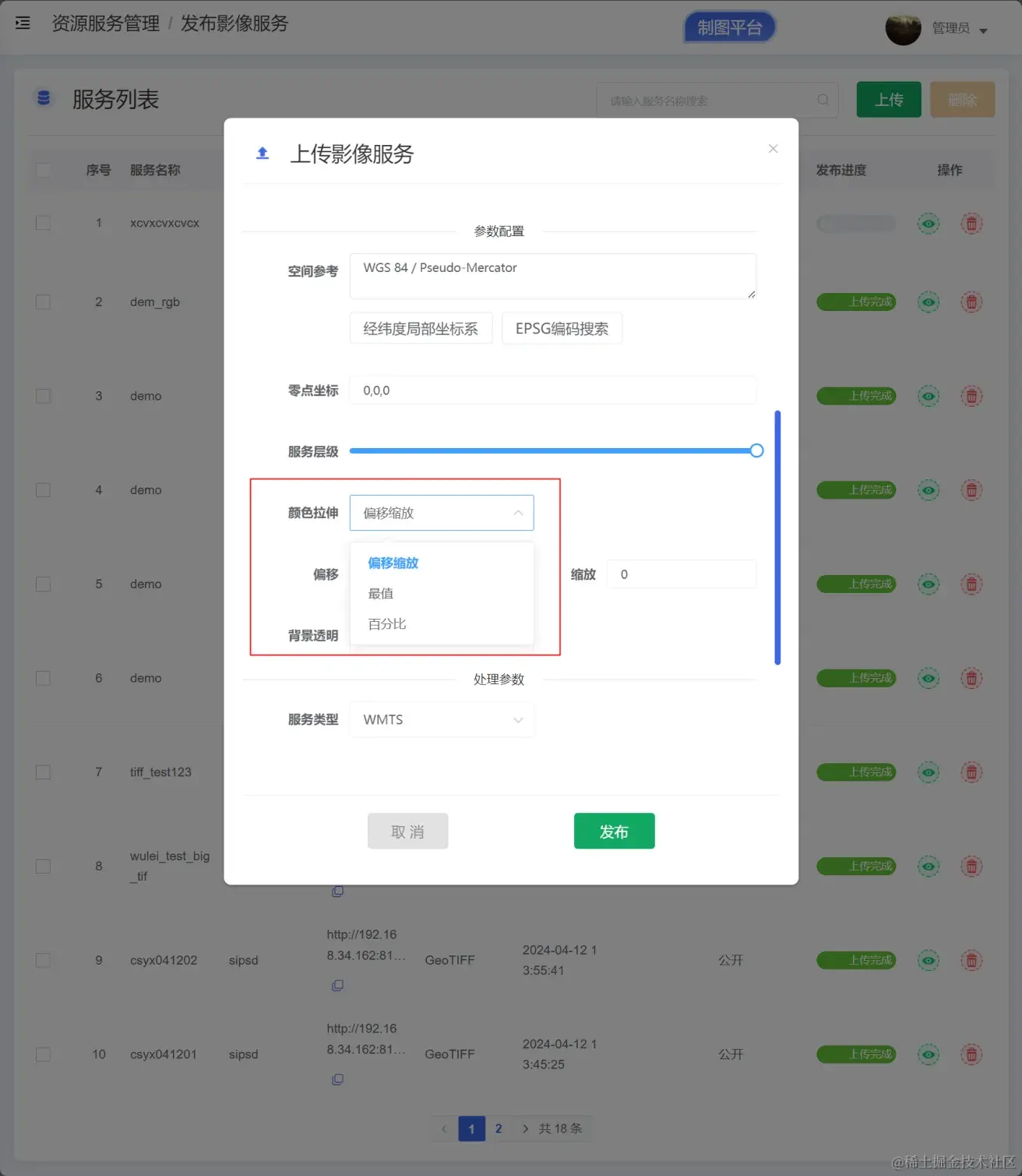The image size is (1022, 1176).
Task: Click the service name search box
Action: [717, 100]
